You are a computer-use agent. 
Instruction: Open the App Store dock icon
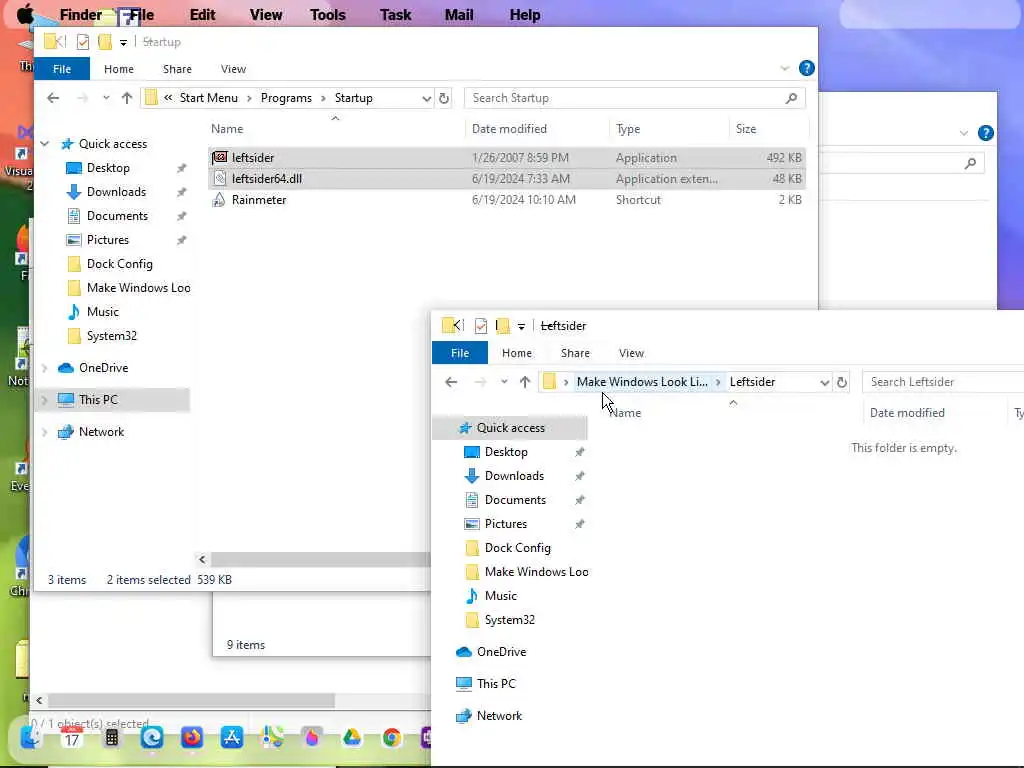232,738
